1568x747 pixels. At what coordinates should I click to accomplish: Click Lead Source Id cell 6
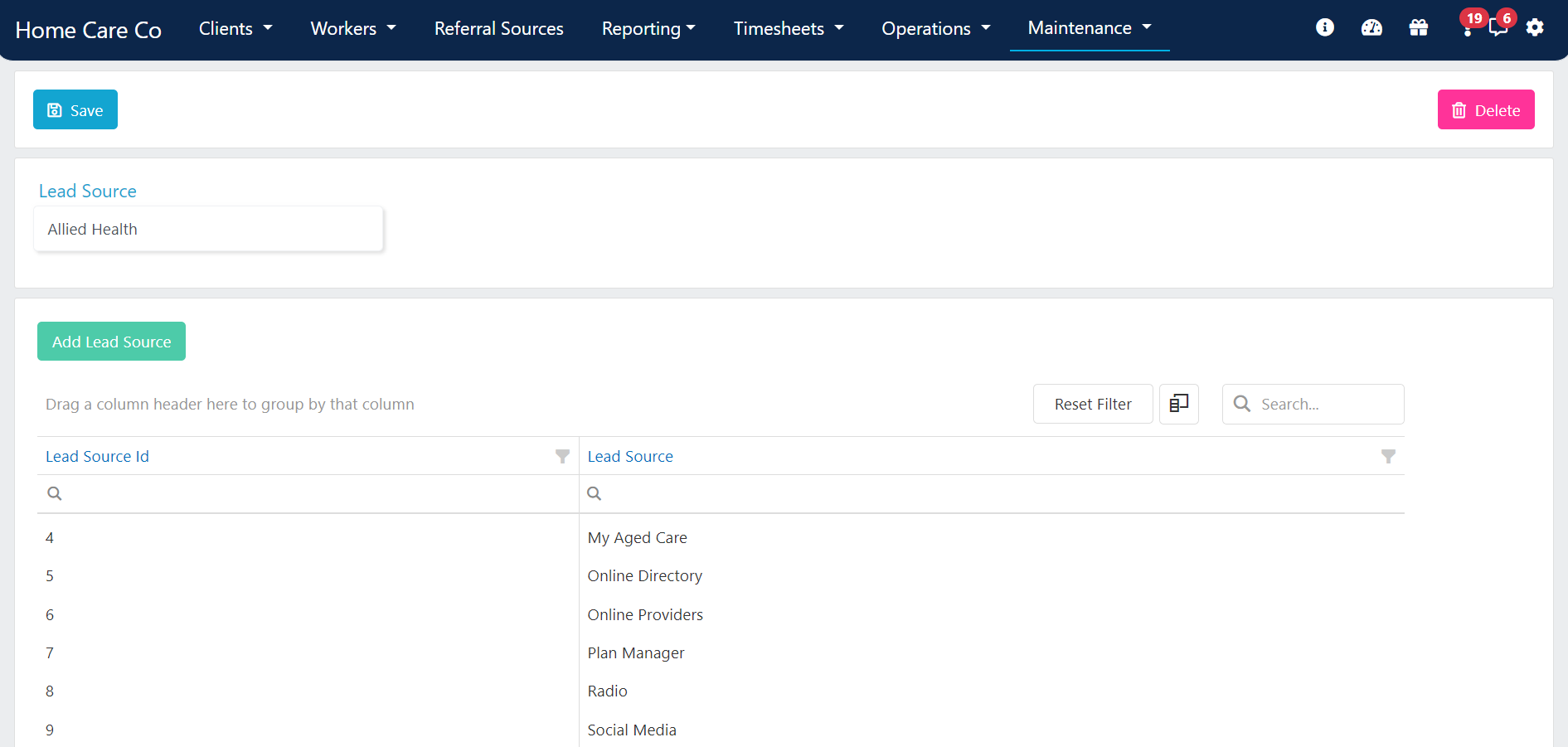pos(308,614)
